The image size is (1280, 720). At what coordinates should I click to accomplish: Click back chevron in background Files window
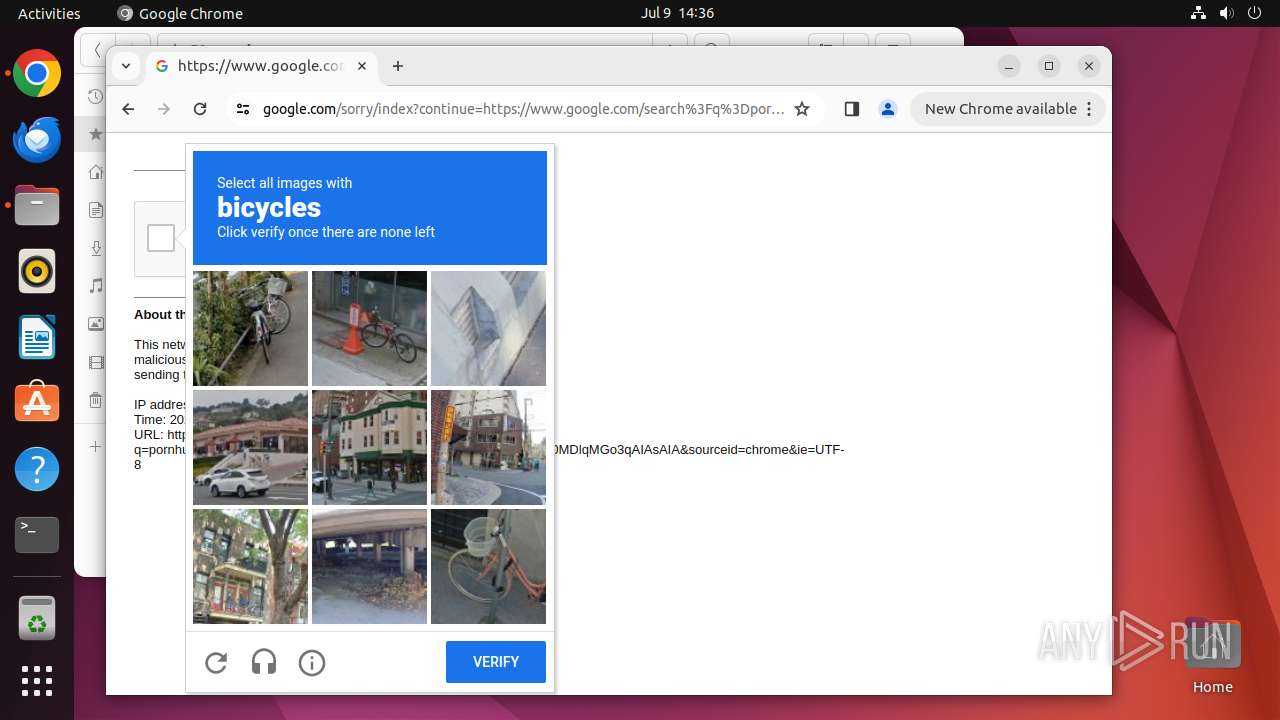pyautogui.click(x=96, y=50)
